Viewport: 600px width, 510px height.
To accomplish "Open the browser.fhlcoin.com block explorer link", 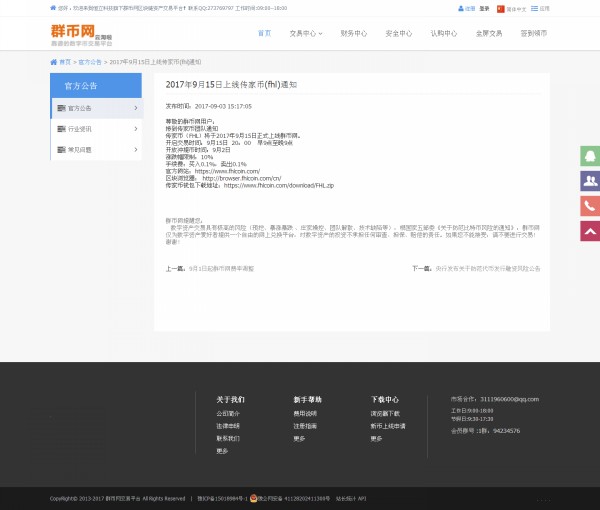I will point(242,178).
